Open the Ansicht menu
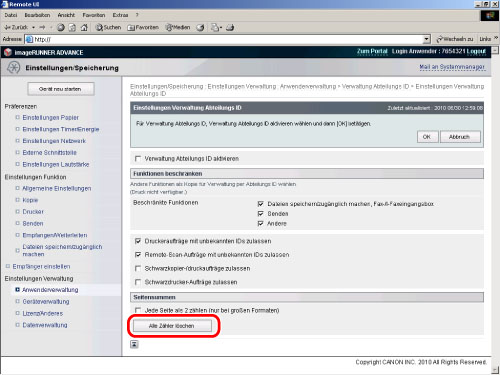This screenshot has height=375, width=500. pyautogui.click(x=66, y=15)
